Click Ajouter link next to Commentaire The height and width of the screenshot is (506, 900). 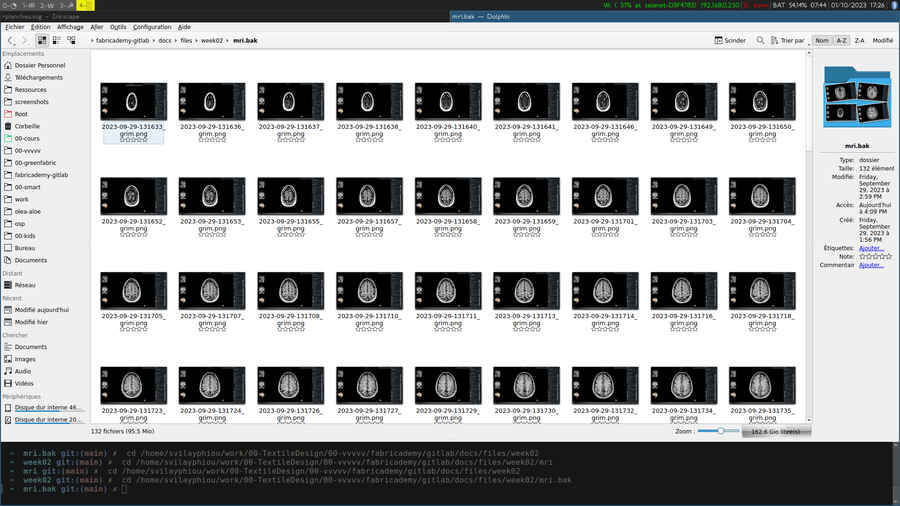(x=871, y=265)
